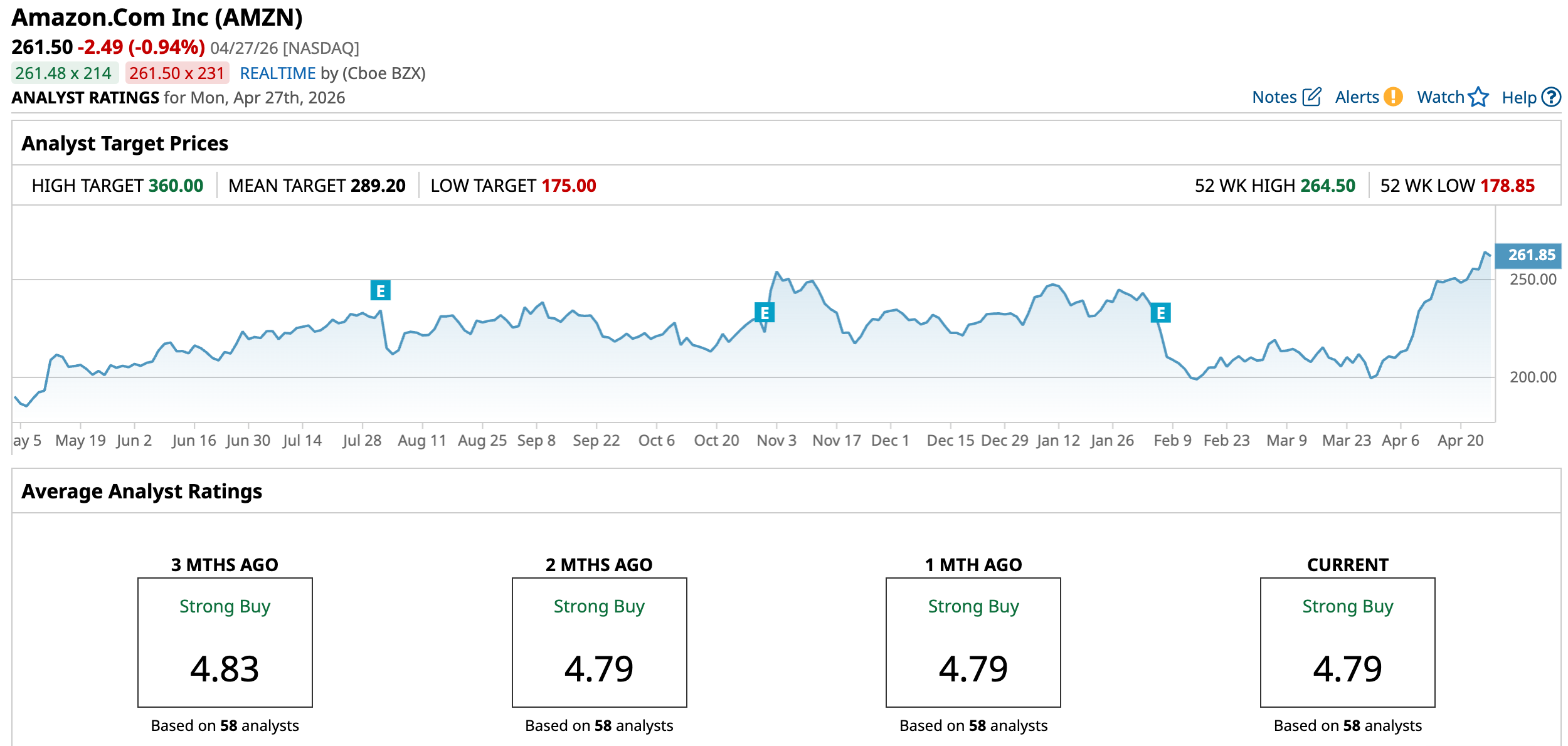This screenshot has width=1568, height=746.
Task: Open the Alerts link
Action: [x=1357, y=97]
